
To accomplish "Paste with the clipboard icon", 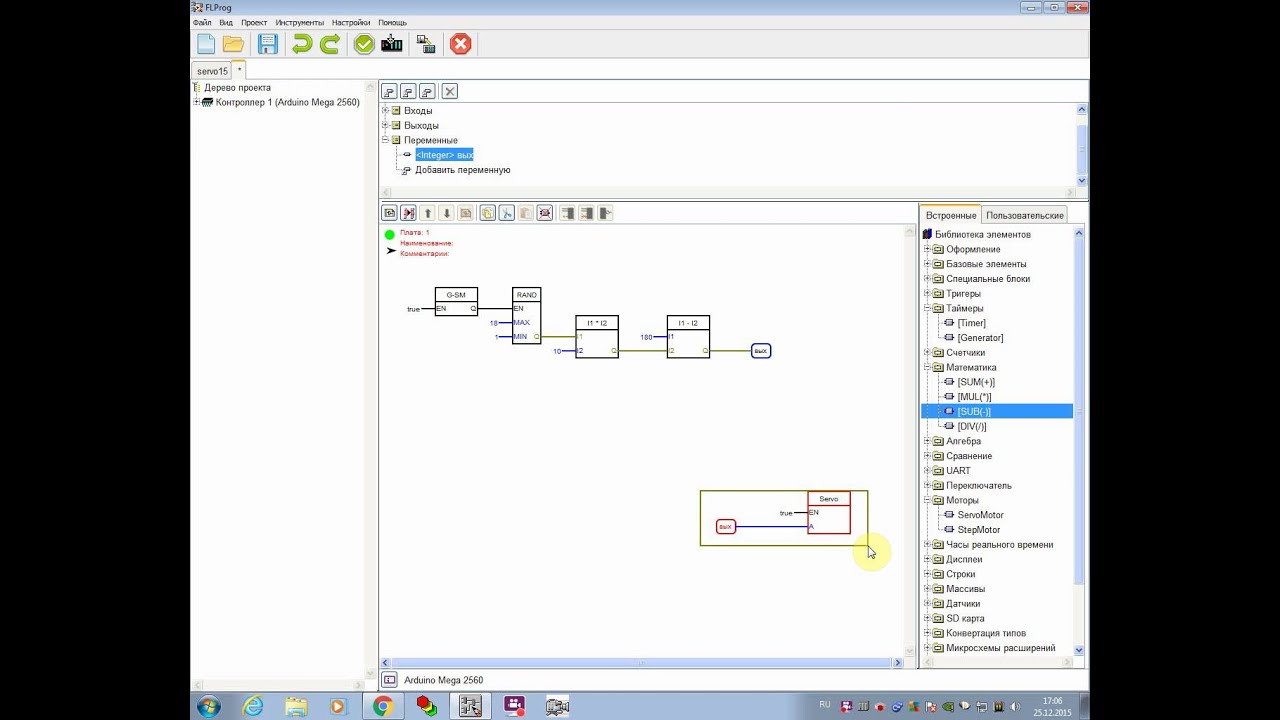I will click(x=525, y=213).
